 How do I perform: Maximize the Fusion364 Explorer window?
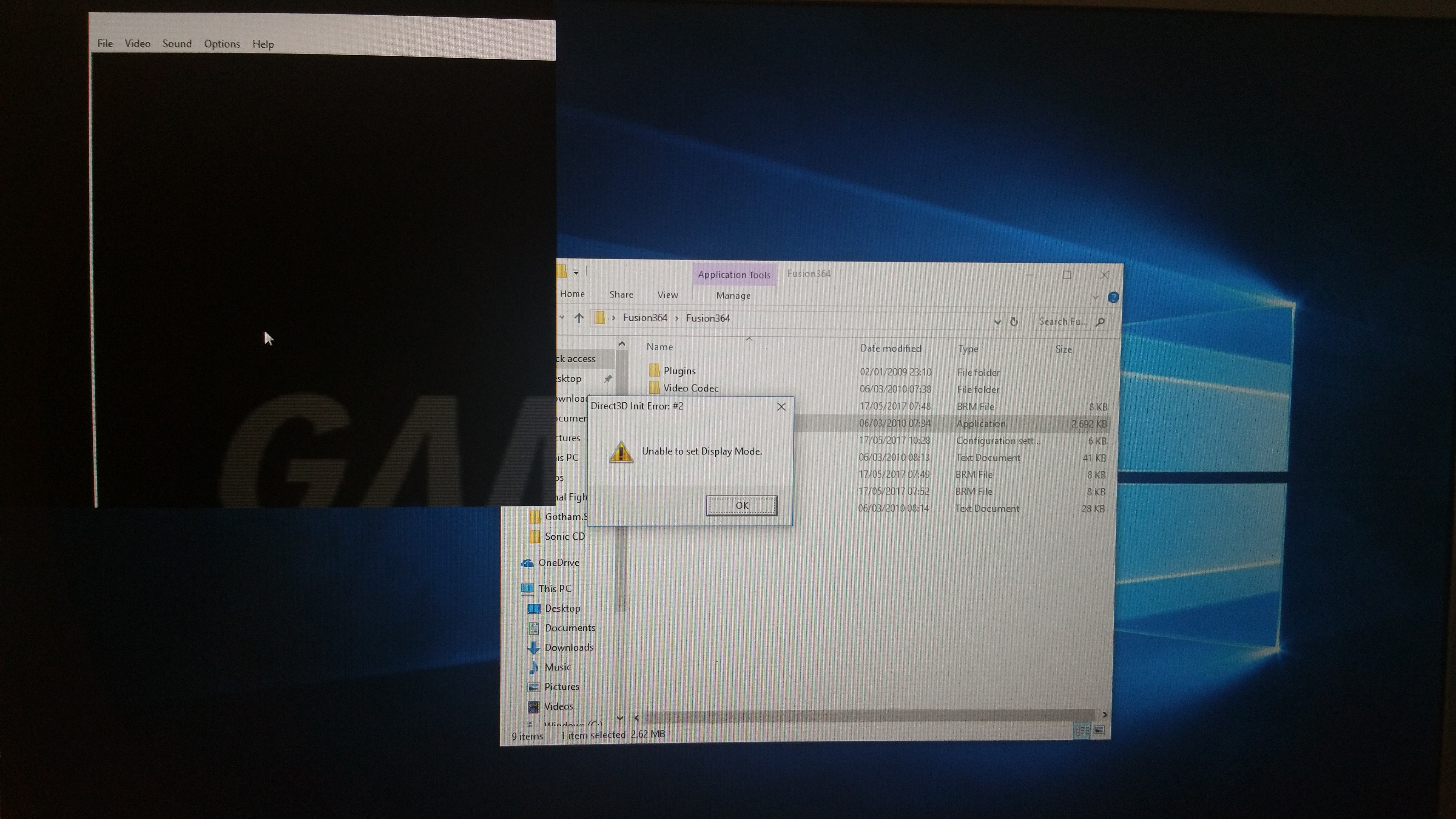(1067, 275)
